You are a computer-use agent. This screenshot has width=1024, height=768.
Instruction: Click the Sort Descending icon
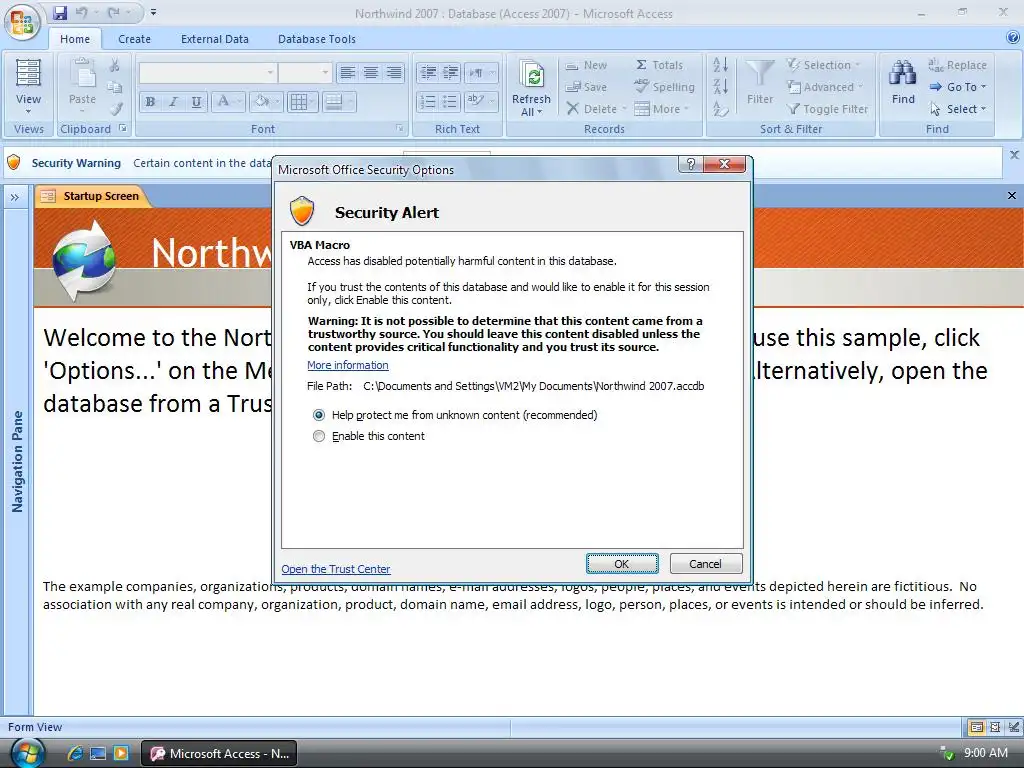click(x=720, y=87)
